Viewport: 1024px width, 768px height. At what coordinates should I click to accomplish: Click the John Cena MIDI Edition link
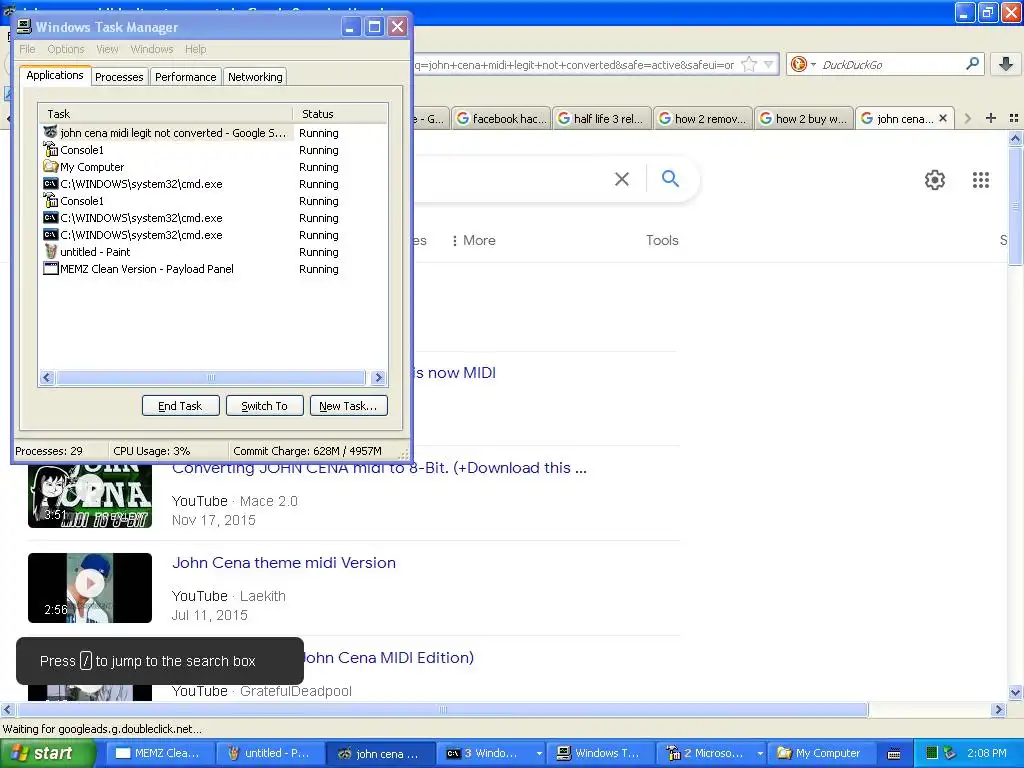(389, 657)
